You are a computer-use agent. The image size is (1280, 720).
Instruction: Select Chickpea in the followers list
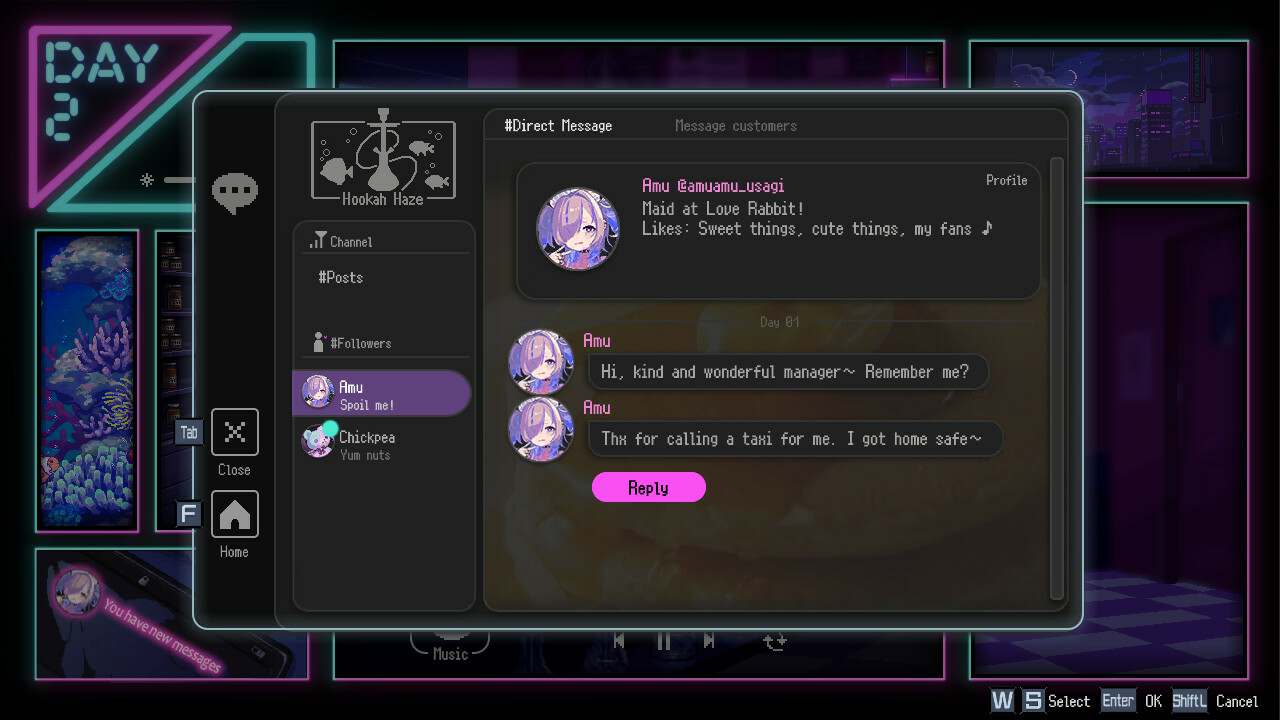381,444
